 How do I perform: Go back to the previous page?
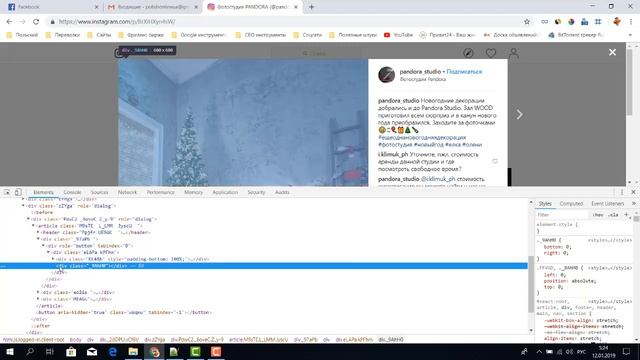[9, 22]
